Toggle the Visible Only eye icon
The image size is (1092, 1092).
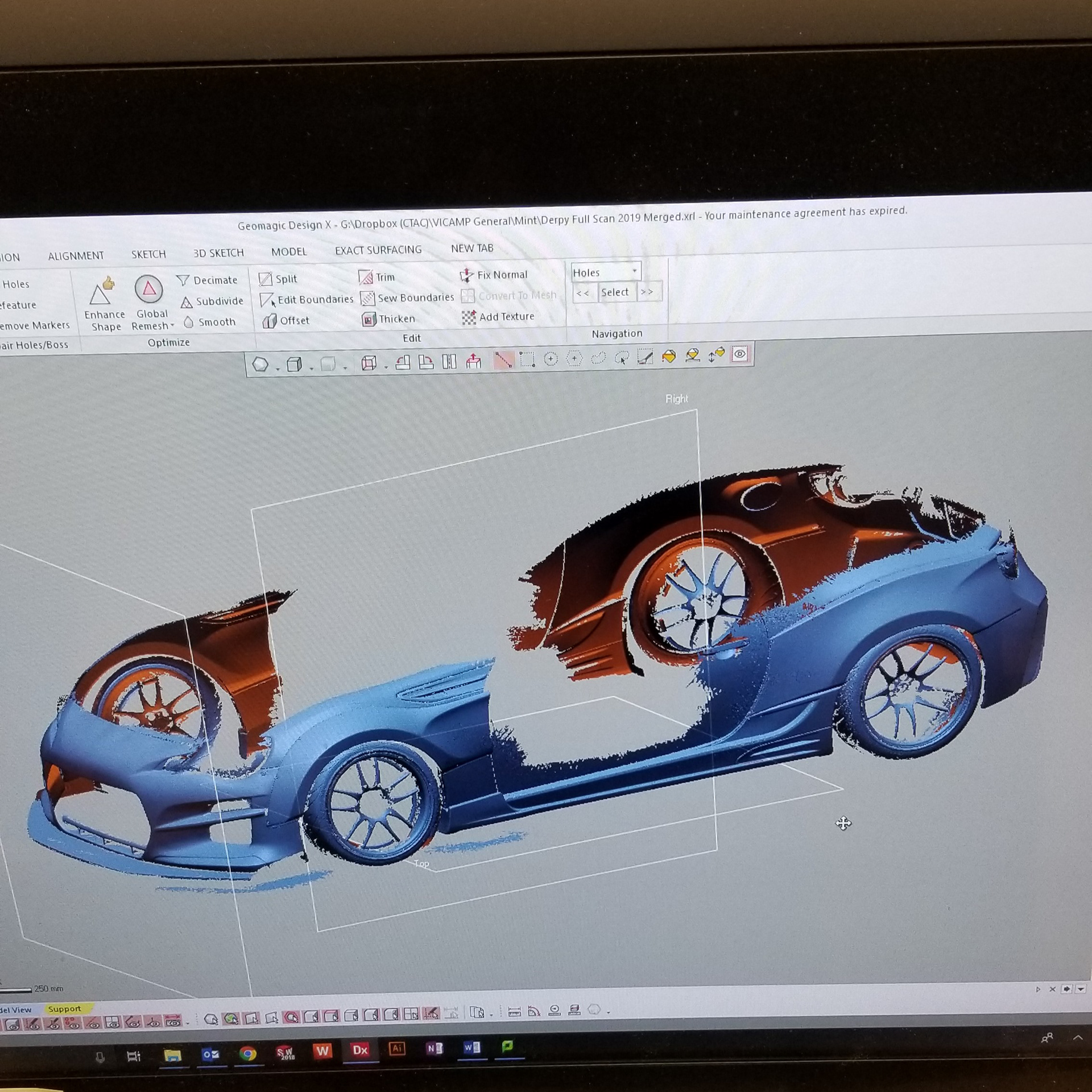pos(740,354)
